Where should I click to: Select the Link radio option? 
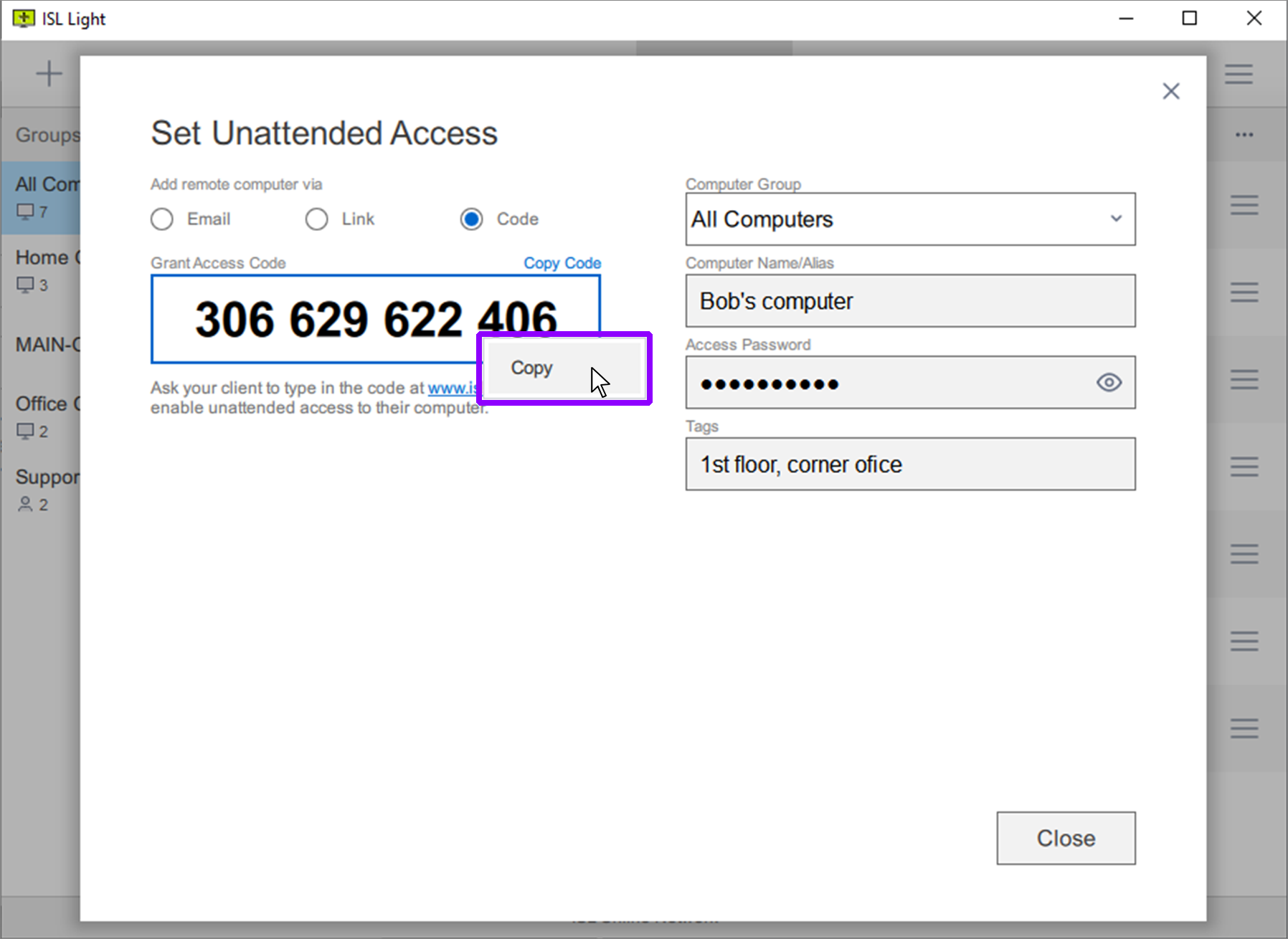pos(317,219)
